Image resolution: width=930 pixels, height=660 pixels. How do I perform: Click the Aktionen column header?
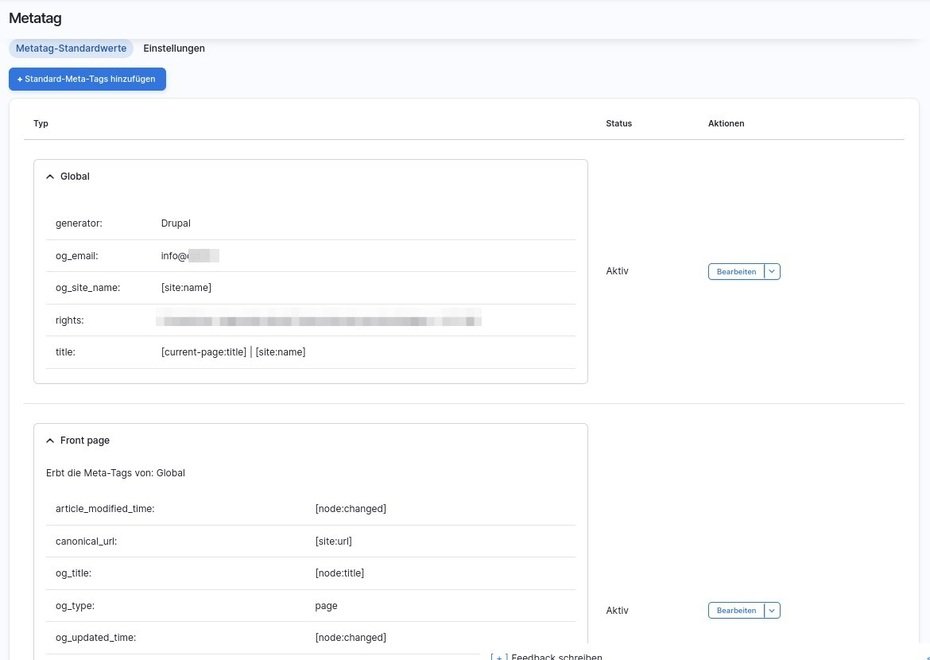click(x=726, y=124)
